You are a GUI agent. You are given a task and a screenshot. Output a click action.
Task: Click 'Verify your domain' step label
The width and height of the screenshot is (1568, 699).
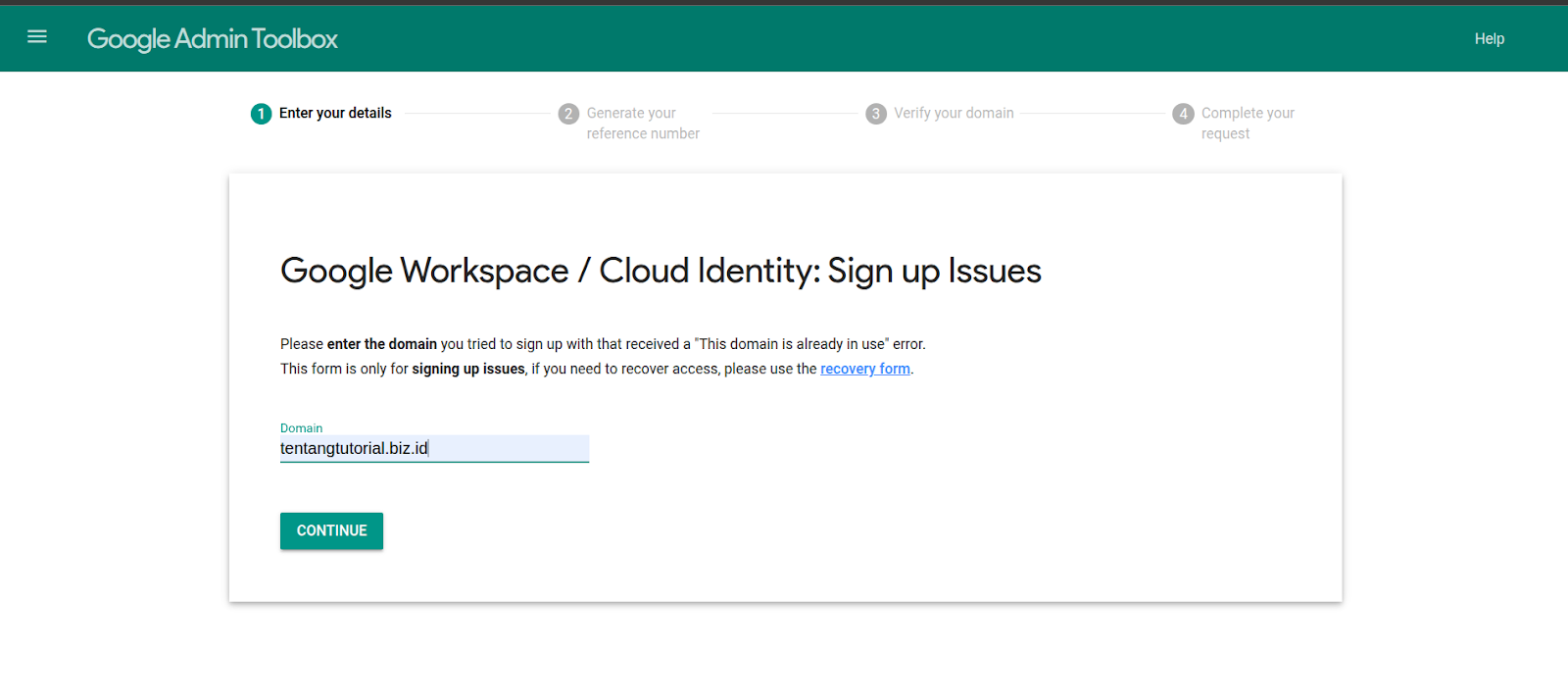(x=954, y=113)
